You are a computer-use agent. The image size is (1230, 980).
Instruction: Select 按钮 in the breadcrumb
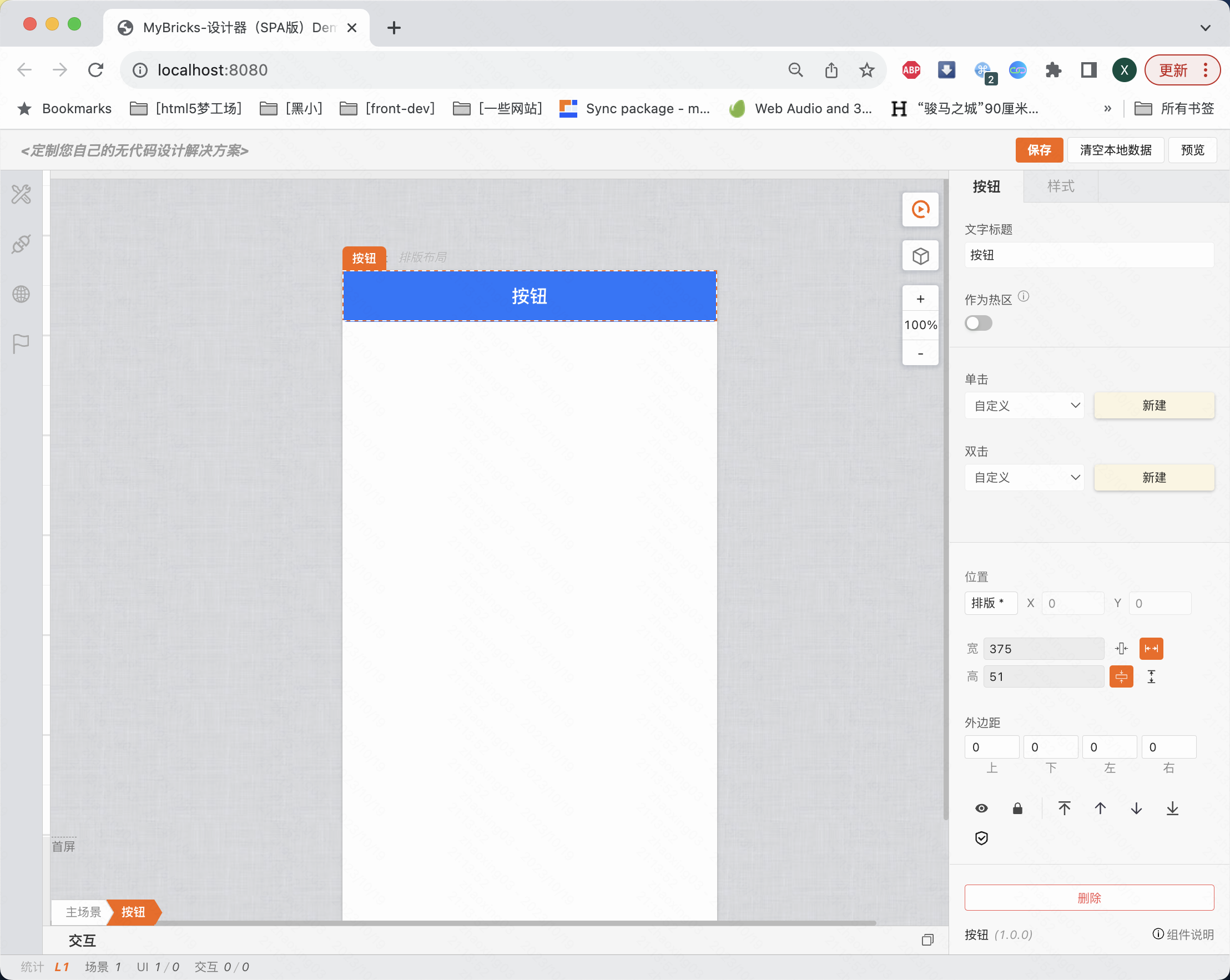point(134,912)
